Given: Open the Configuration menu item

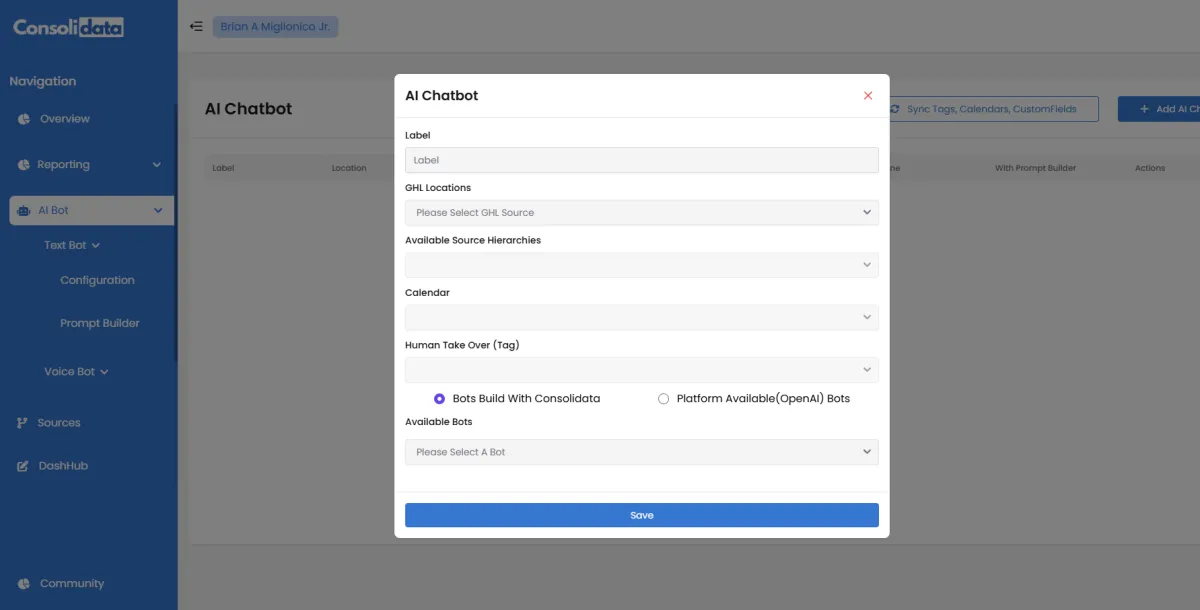Looking at the screenshot, I should click(97, 280).
